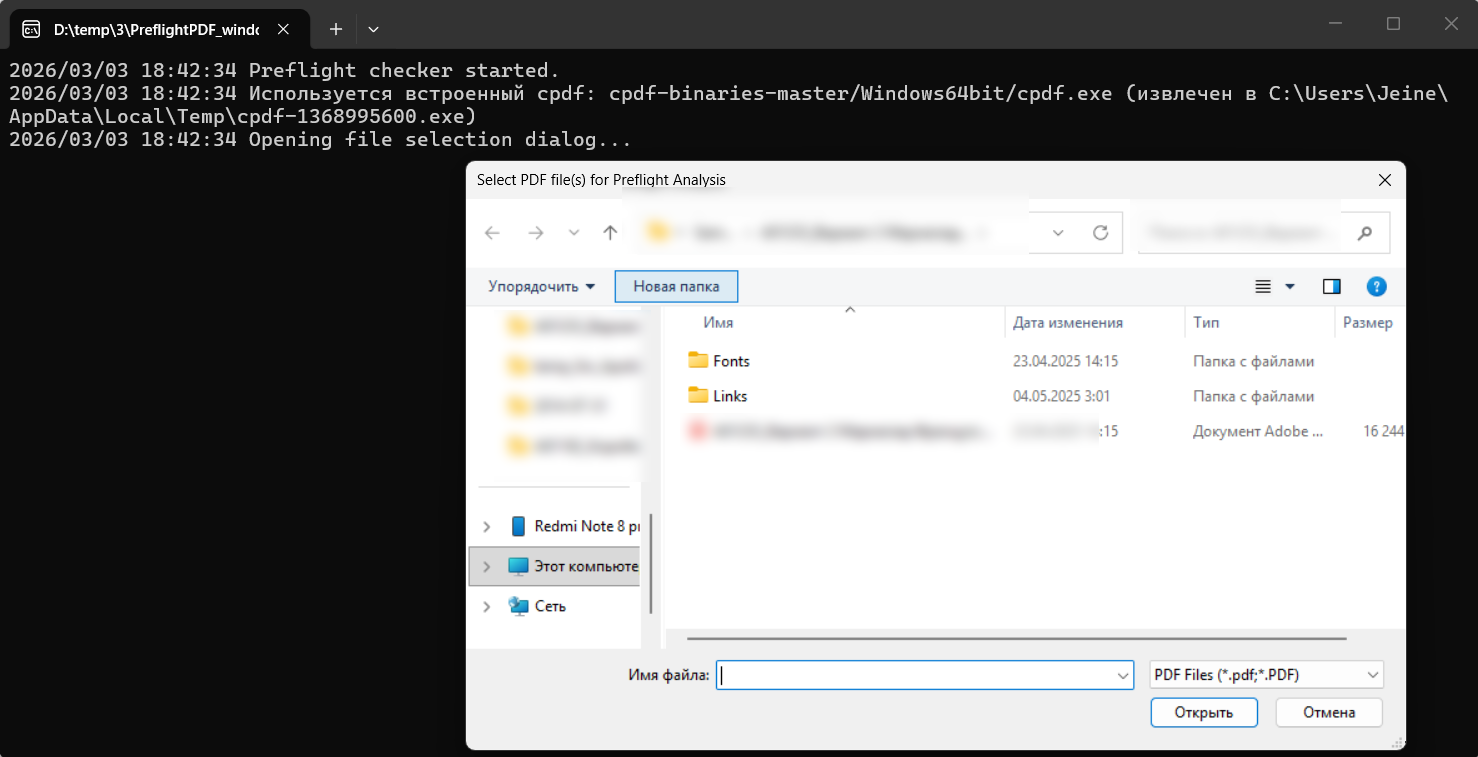Go forward in the file dialog

point(536,233)
